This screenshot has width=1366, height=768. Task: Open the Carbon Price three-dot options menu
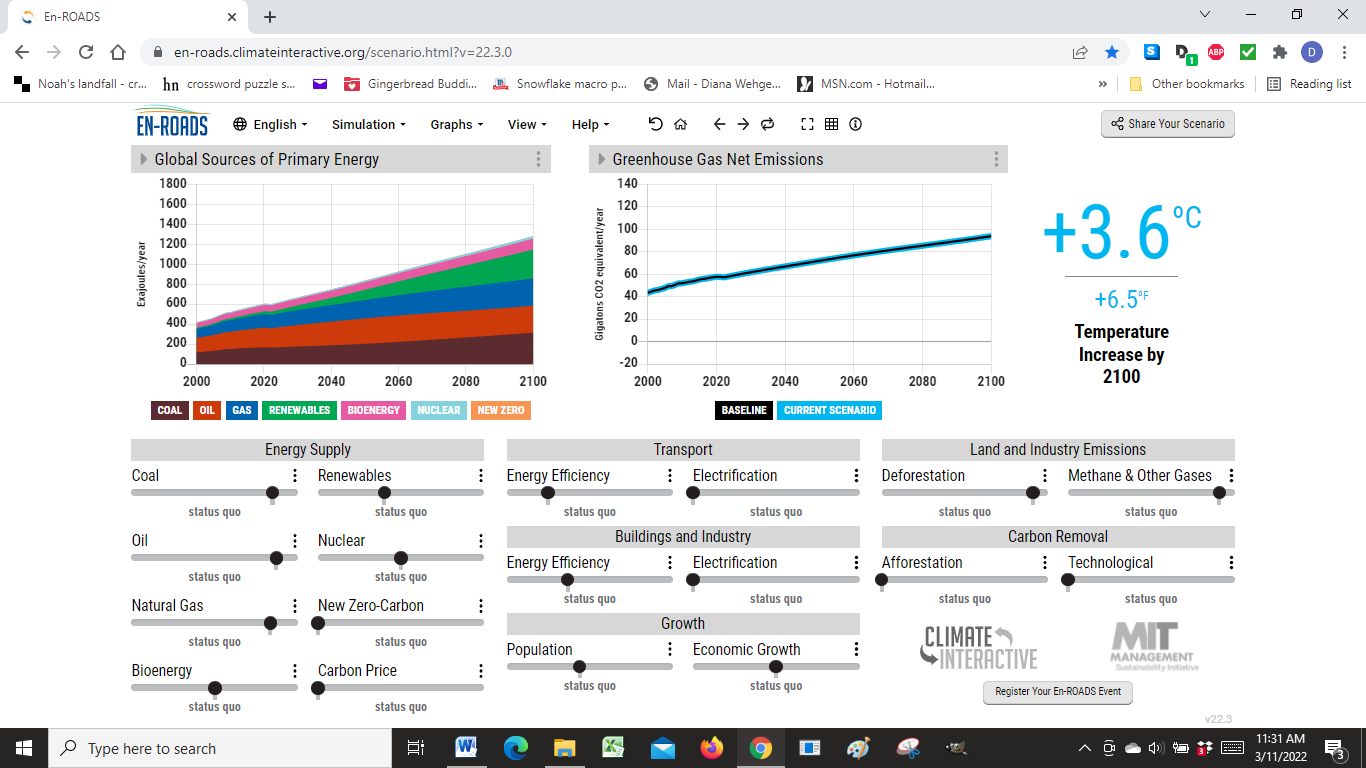(481, 671)
